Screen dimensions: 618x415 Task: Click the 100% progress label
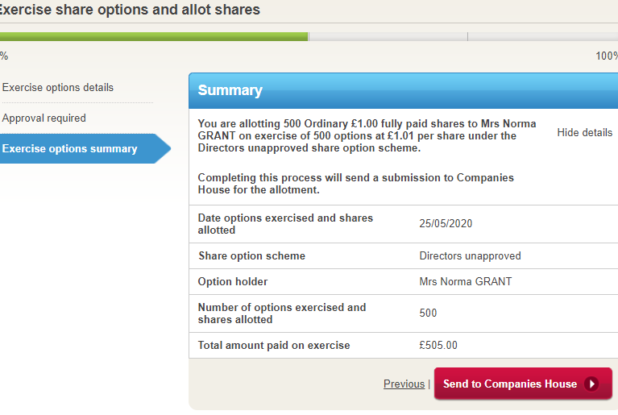(606, 56)
